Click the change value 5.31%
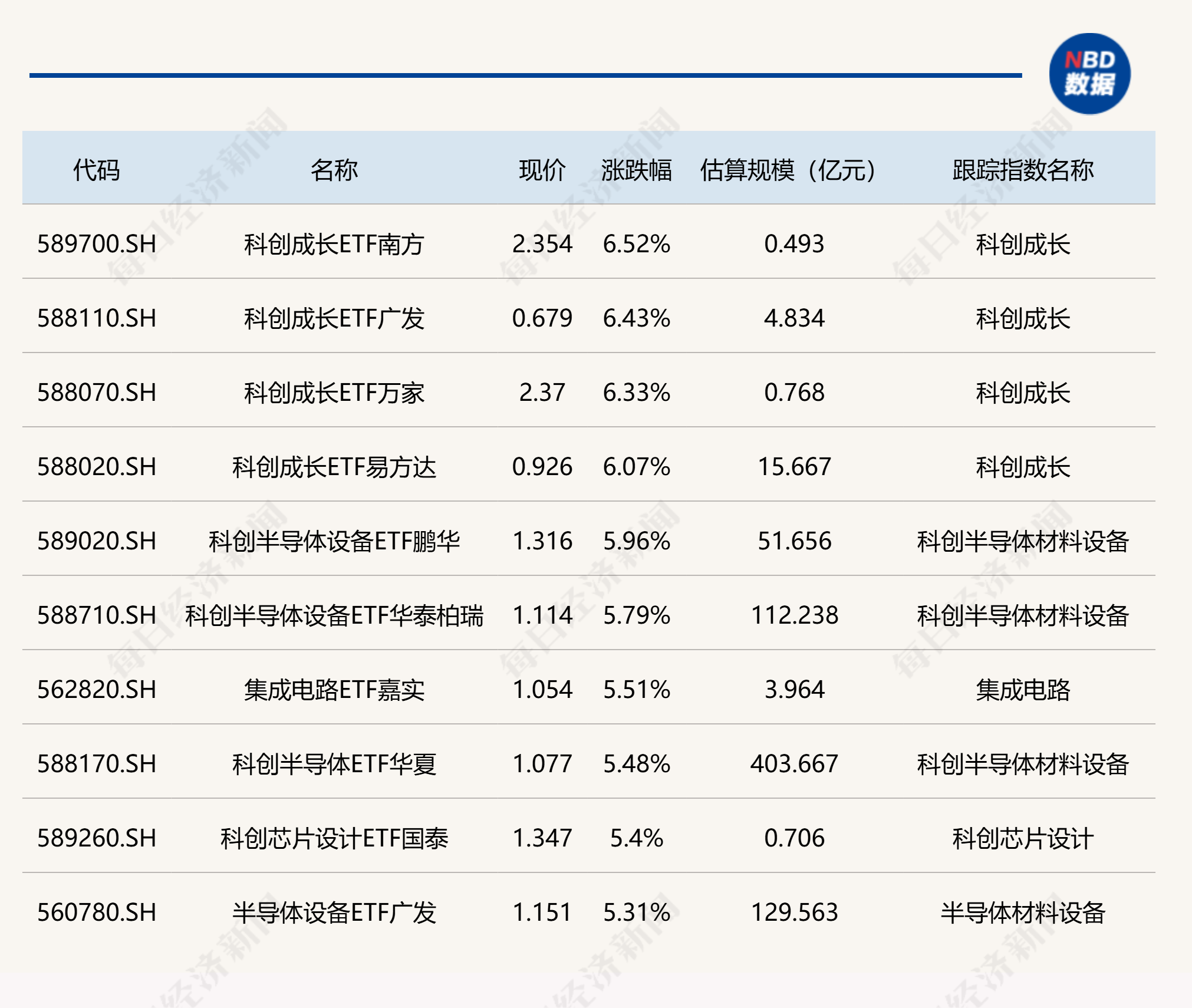1192x1008 pixels. [x=637, y=913]
